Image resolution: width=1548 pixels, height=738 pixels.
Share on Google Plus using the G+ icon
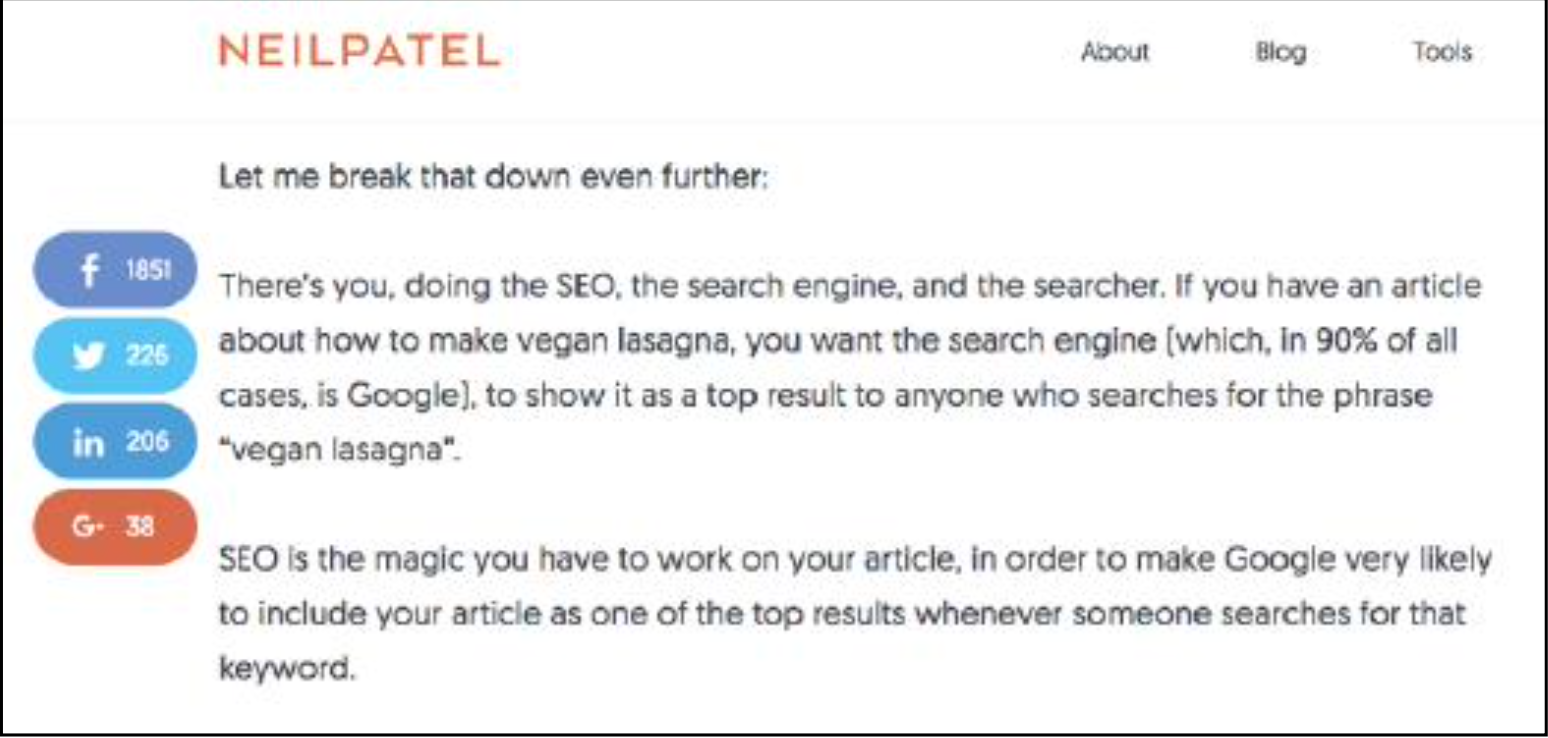pyautogui.click(x=89, y=527)
